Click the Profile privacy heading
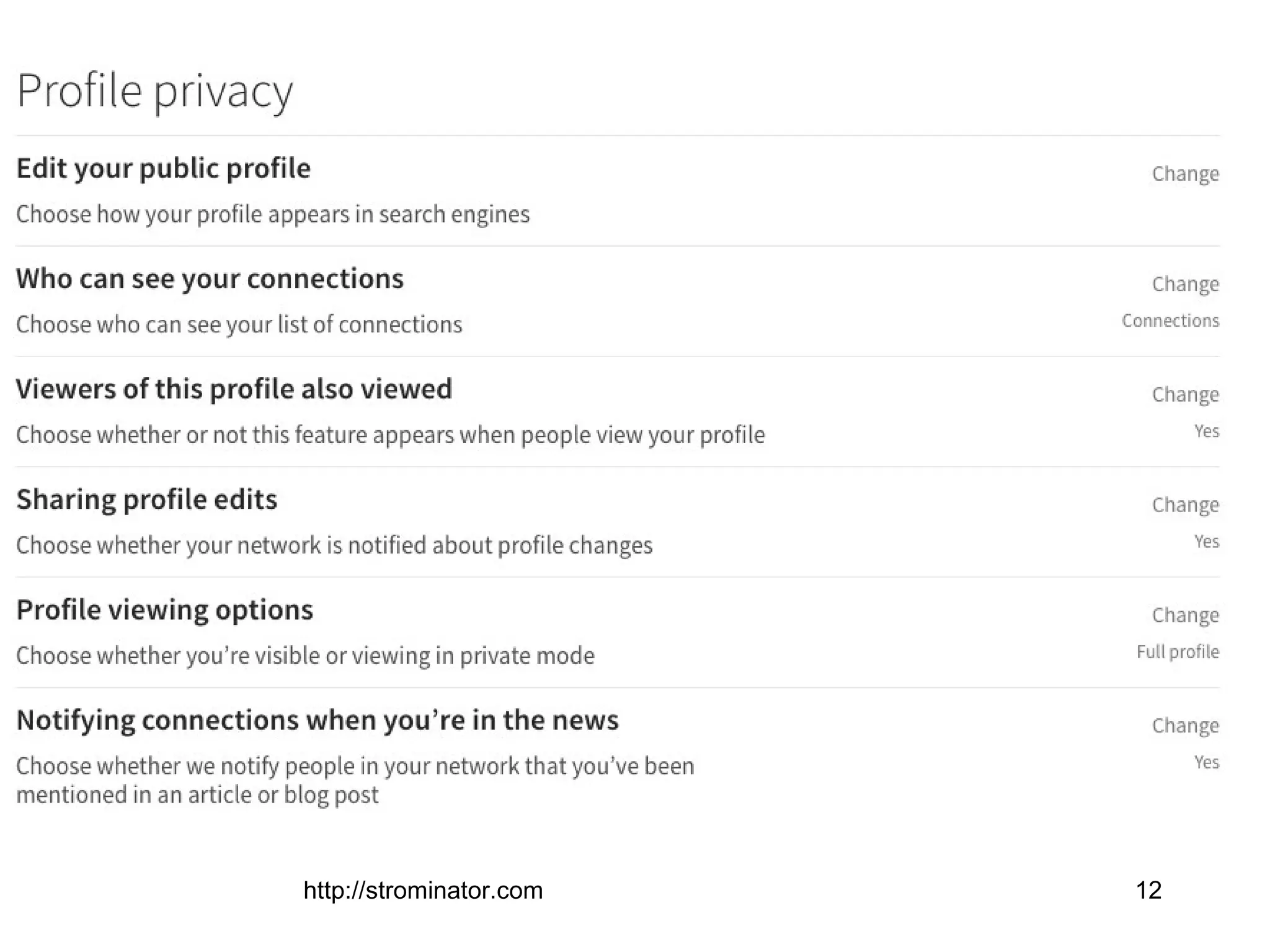 154,91
